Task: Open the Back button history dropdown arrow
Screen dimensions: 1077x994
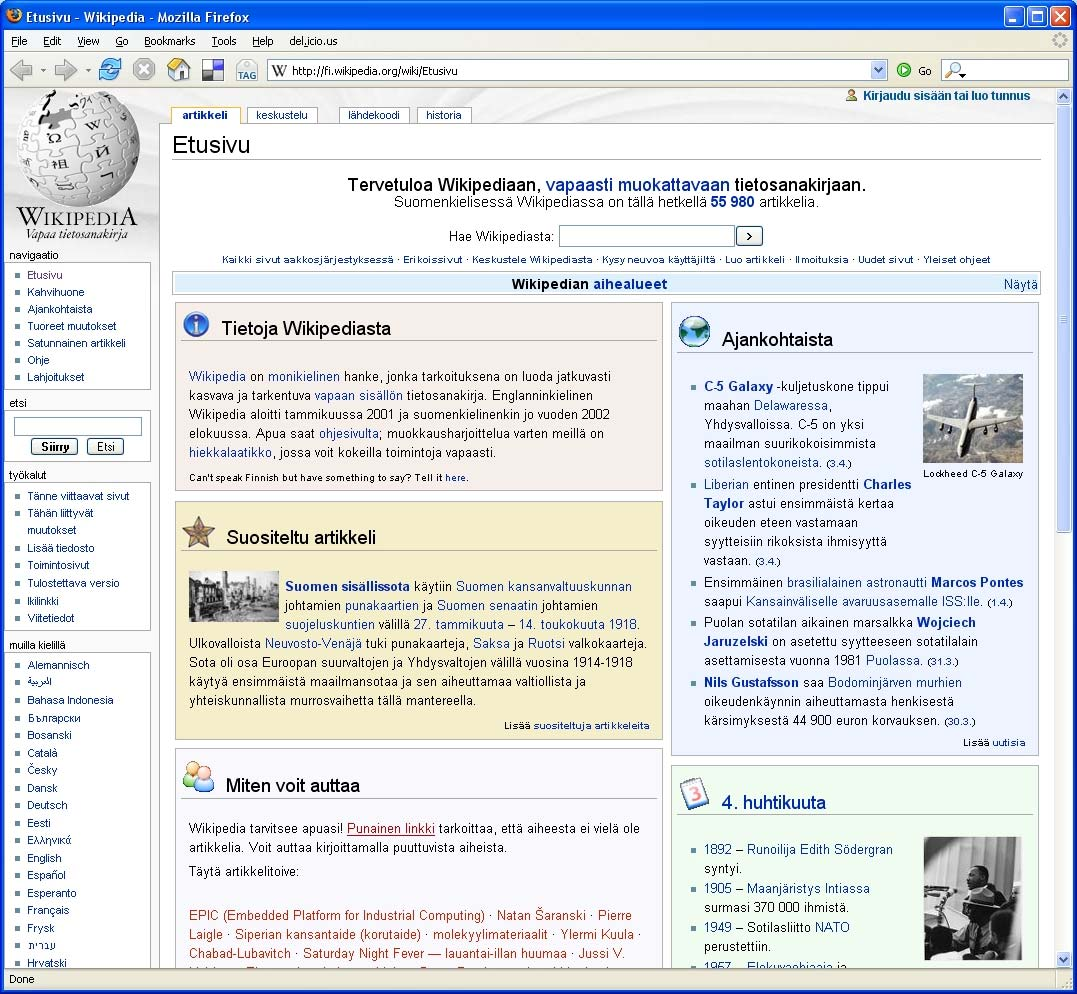Action: (x=43, y=70)
